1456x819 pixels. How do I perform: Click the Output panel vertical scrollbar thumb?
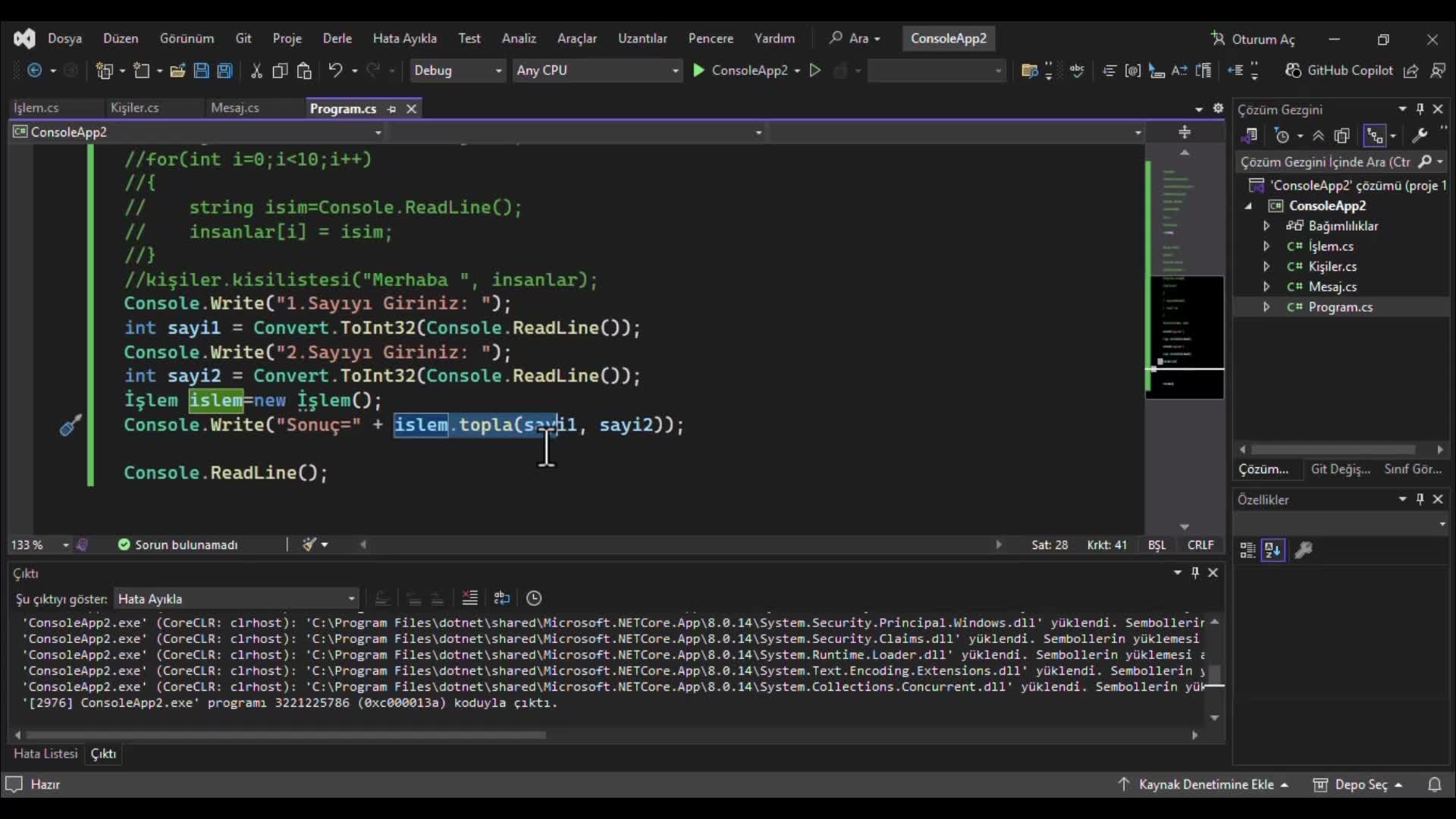1215,675
